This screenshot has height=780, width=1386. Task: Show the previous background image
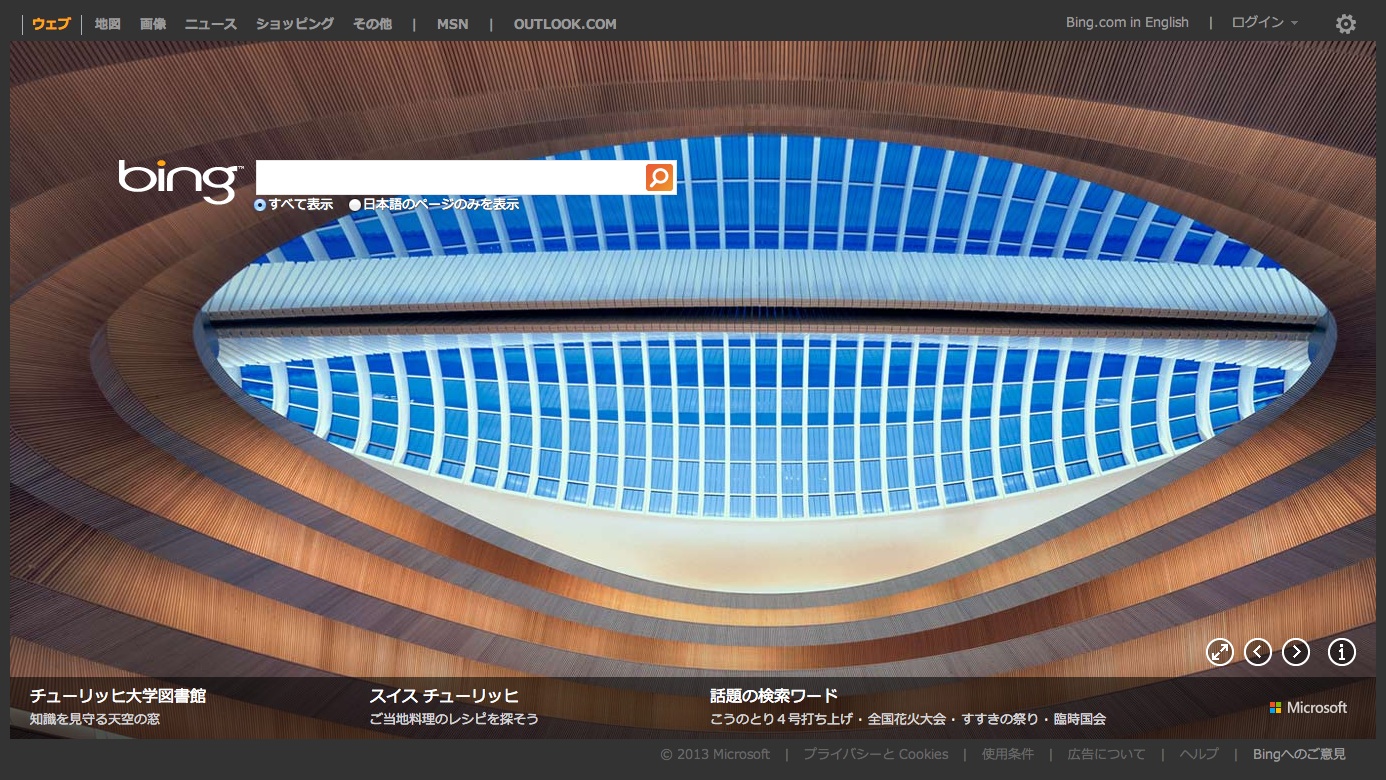tap(1257, 652)
